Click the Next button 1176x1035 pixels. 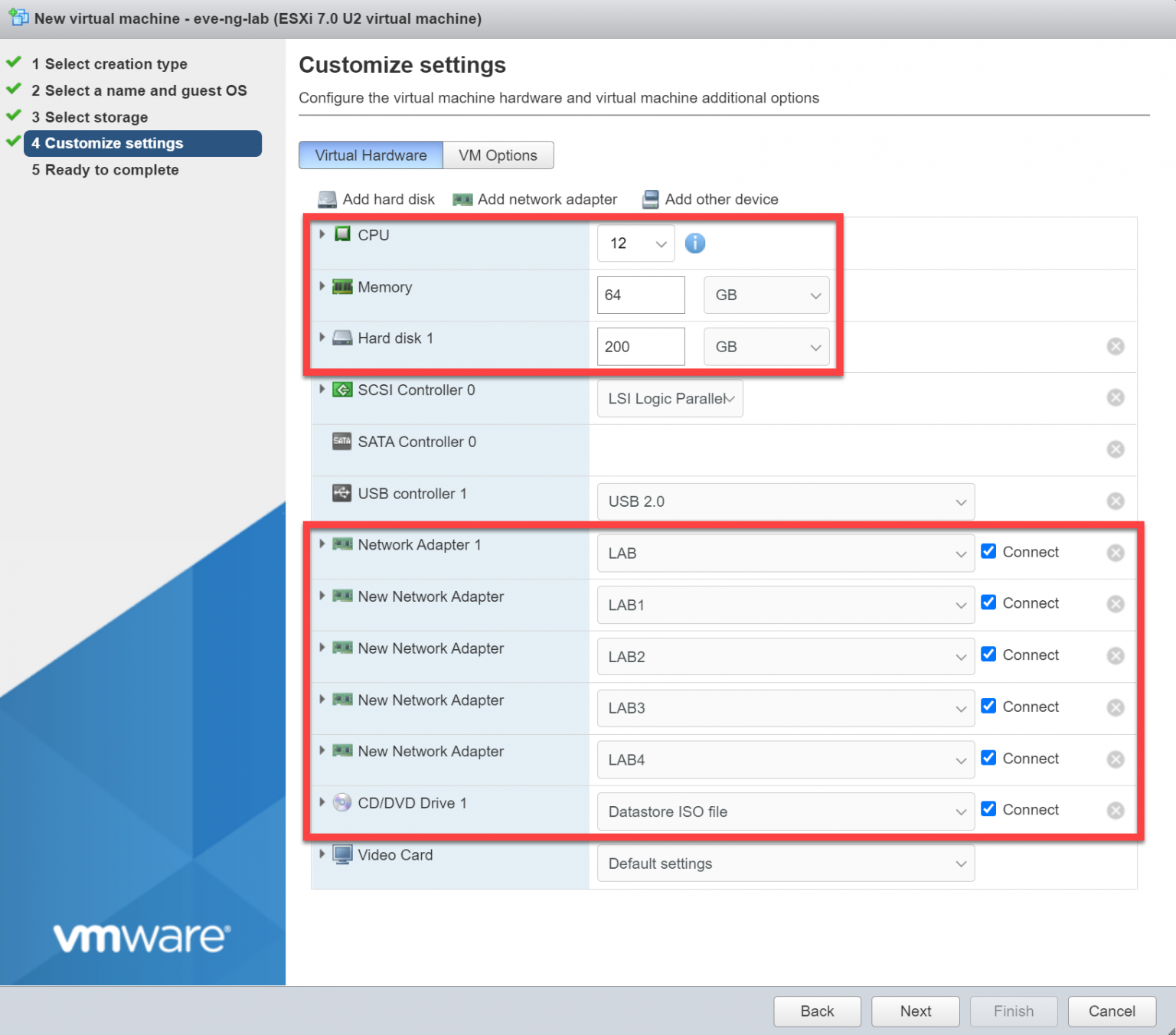pos(916,1011)
